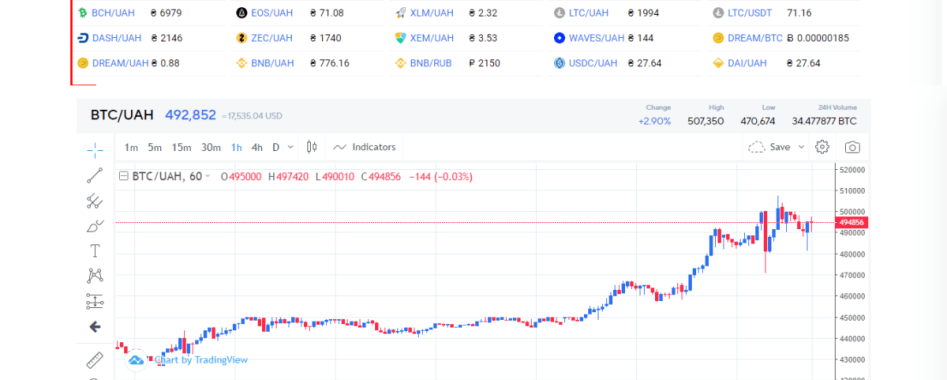Viewport: 947px width, 380px height.
Task: Click the DREAM/UAH coin icon
Action: pos(83,63)
